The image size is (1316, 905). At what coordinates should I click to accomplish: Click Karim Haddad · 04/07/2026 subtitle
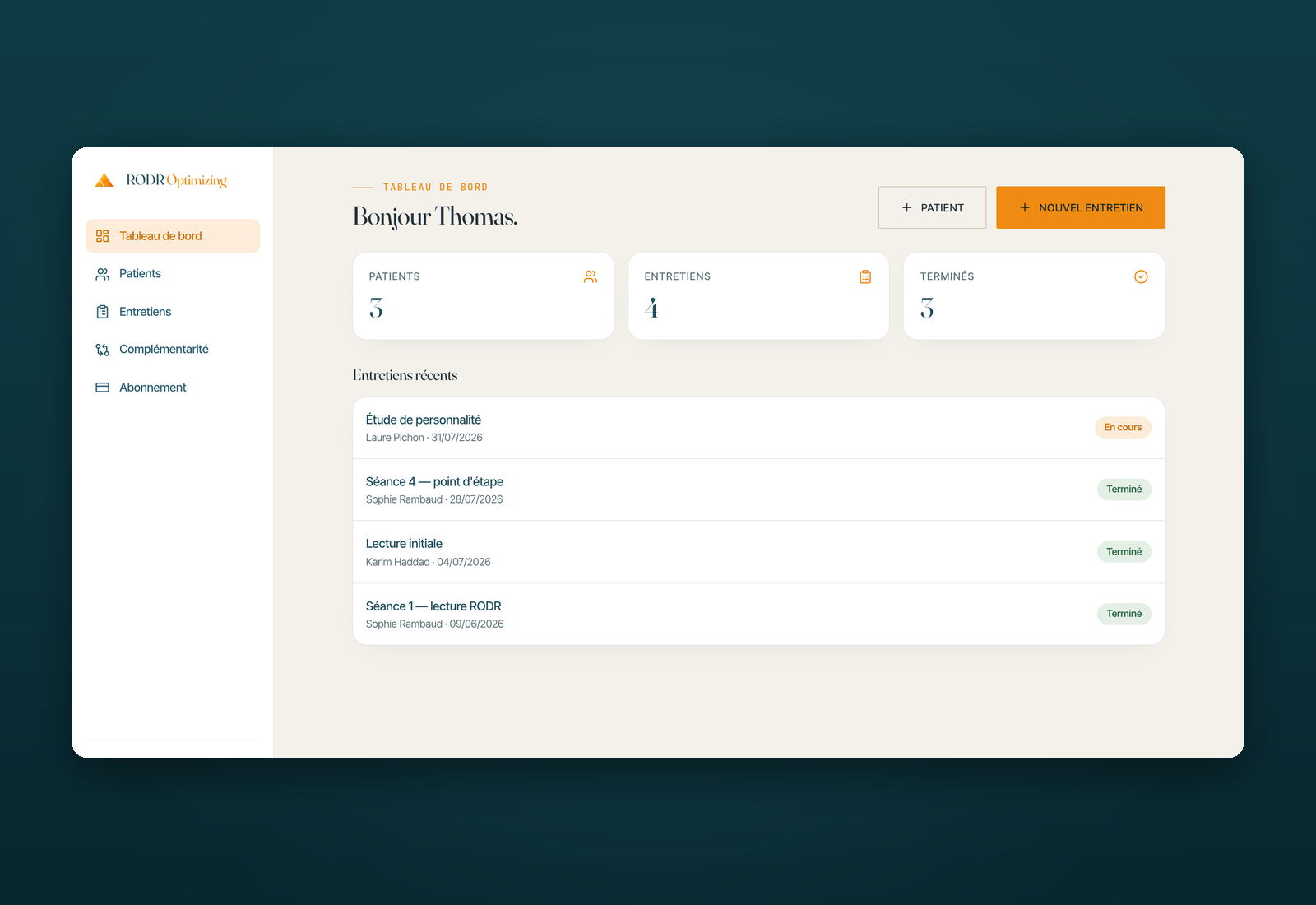(x=428, y=562)
